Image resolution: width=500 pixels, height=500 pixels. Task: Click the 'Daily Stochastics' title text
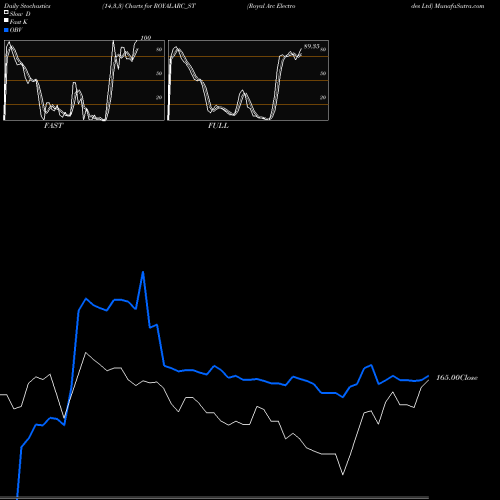[x=27, y=6]
